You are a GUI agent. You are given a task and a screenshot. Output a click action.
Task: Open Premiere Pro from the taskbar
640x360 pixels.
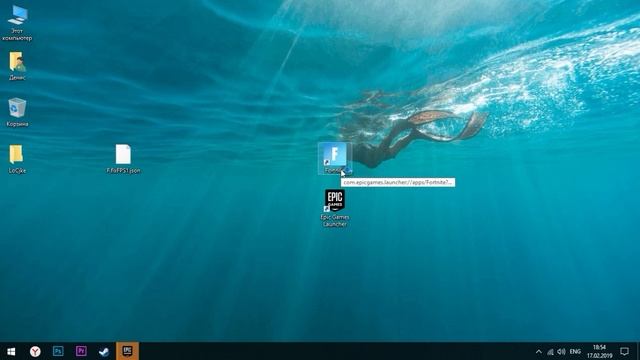pyautogui.click(x=81, y=351)
